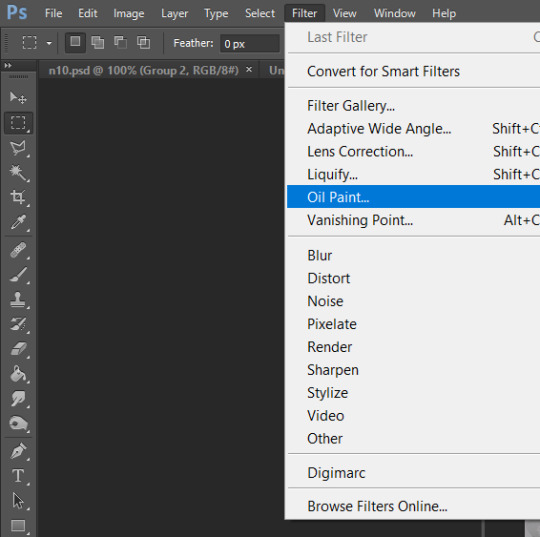Image resolution: width=540 pixels, height=537 pixels.
Task: Select the Brush tool
Action: [18, 275]
